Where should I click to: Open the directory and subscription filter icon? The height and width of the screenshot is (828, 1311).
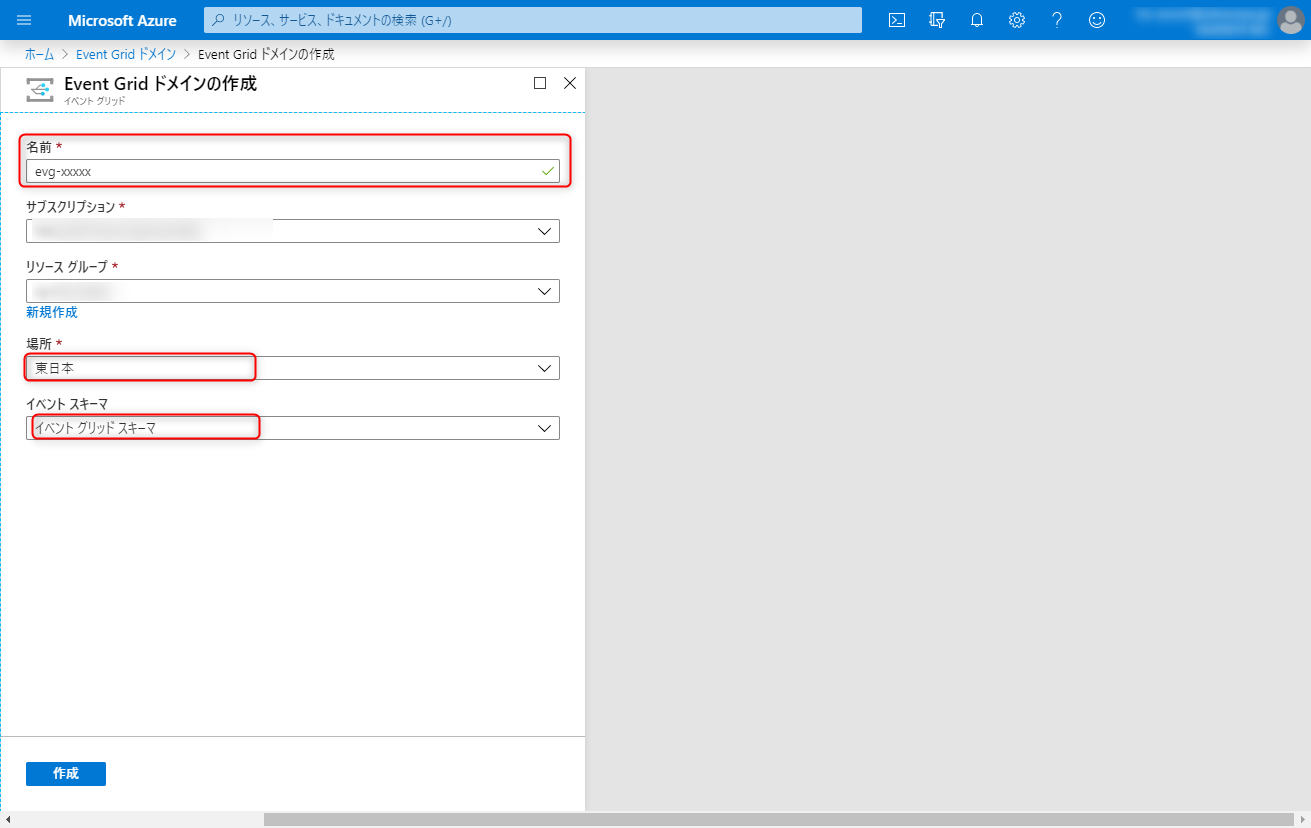937,20
